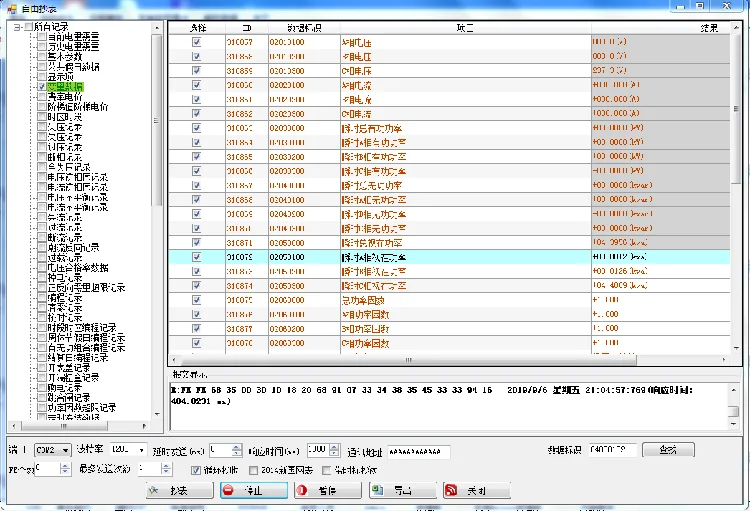This screenshot has height=511, width=750.
Task: Click the table's horizontal scrollbar thumb
Action: 408,360
